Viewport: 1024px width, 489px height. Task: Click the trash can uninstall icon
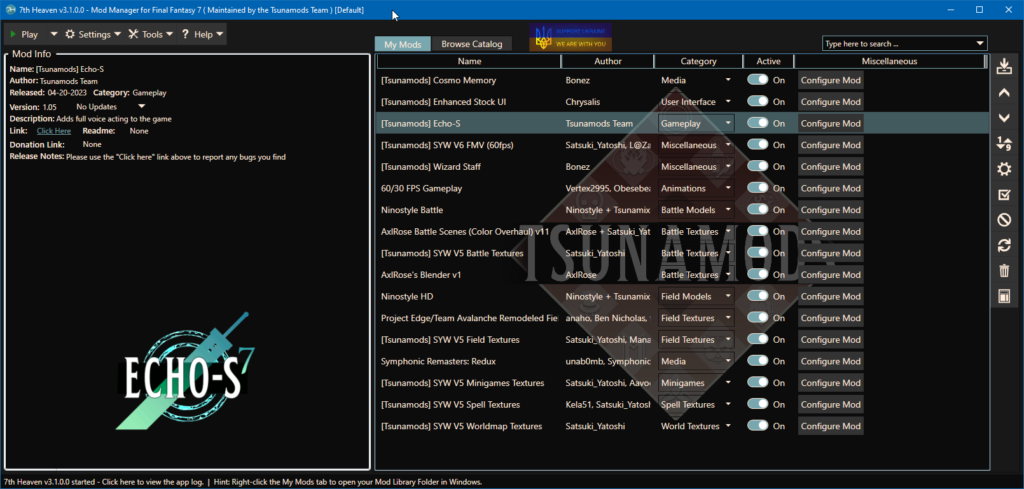[1004, 271]
